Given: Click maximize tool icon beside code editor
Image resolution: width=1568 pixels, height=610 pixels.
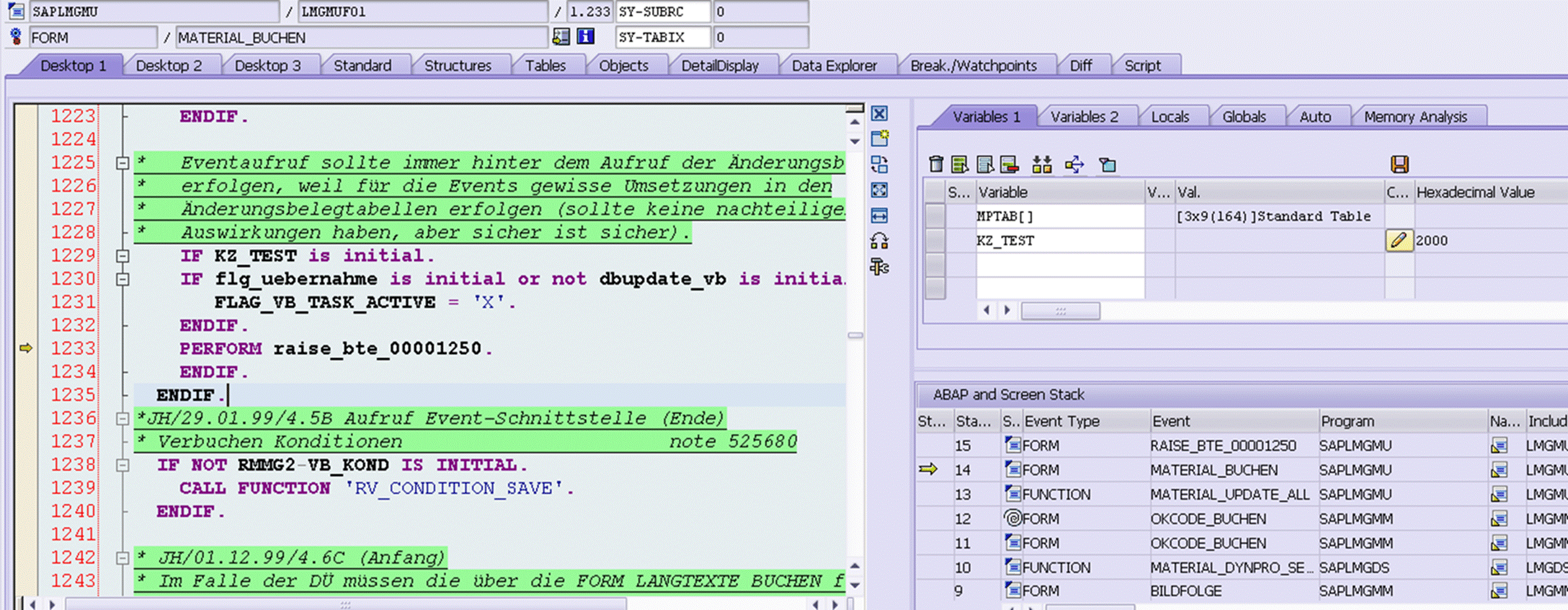Looking at the screenshot, I should coord(880,190).
